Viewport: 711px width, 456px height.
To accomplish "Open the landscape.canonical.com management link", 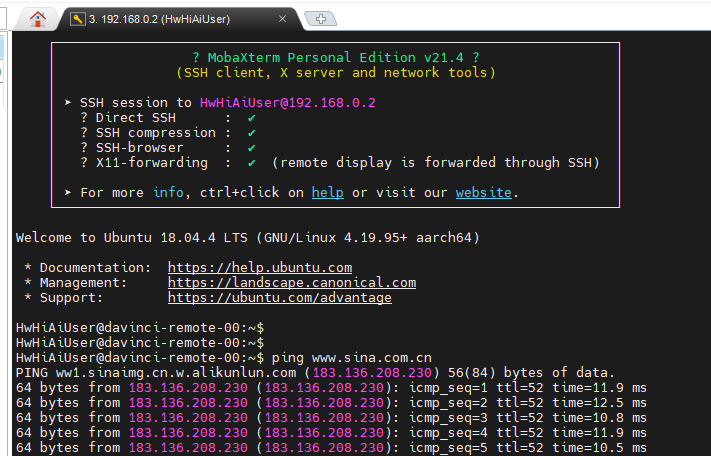I will point(291,283).
